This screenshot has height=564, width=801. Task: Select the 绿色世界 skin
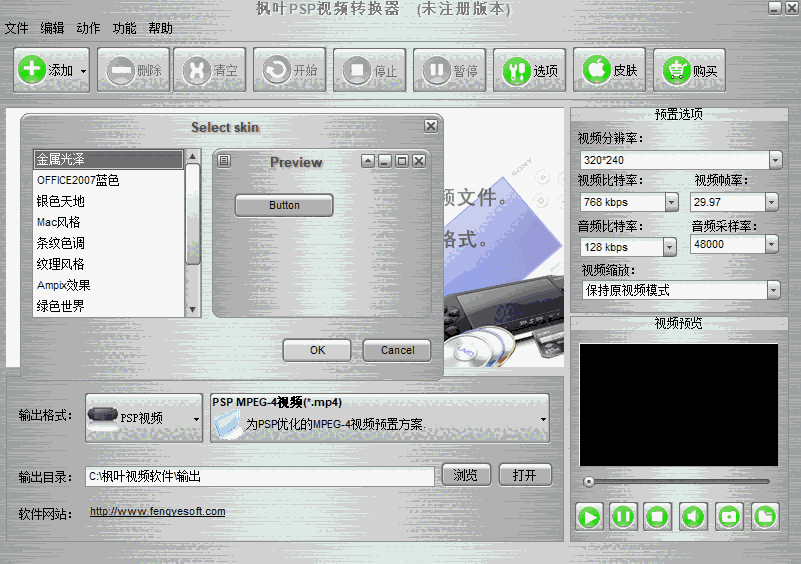pyautogui.click(x=108, y=306)
